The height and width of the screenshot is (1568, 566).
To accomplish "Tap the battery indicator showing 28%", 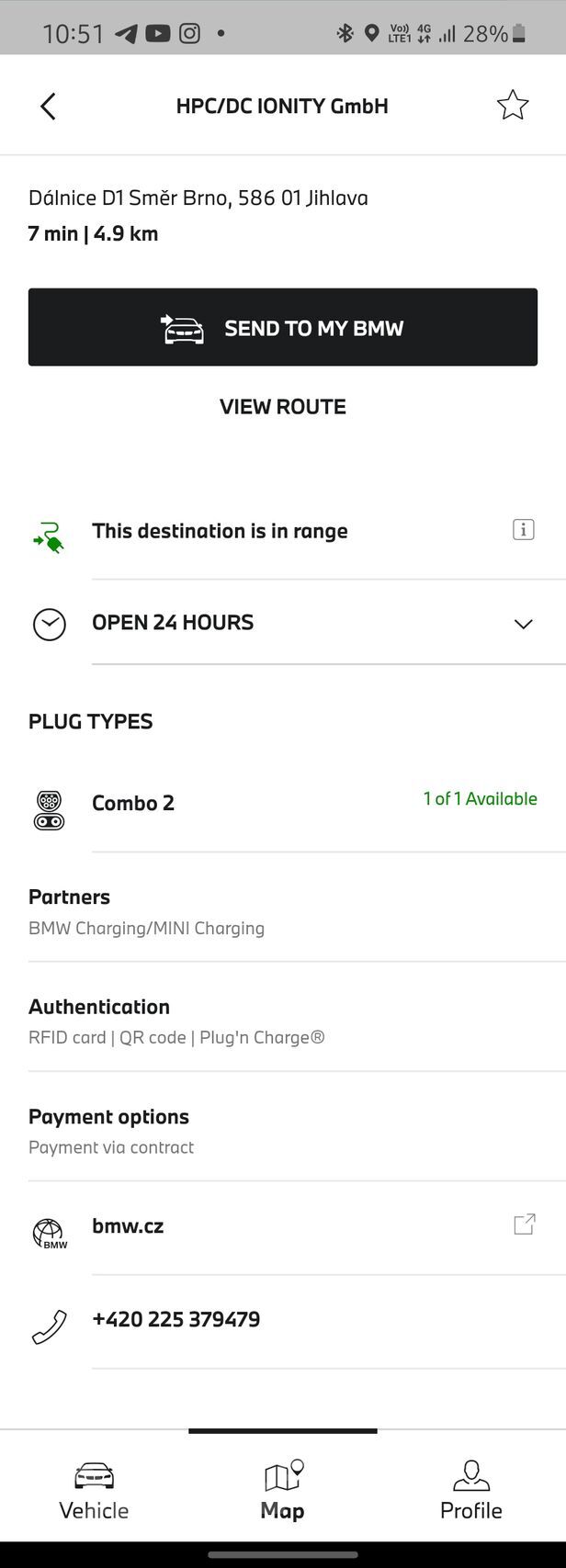I will 521,33.
